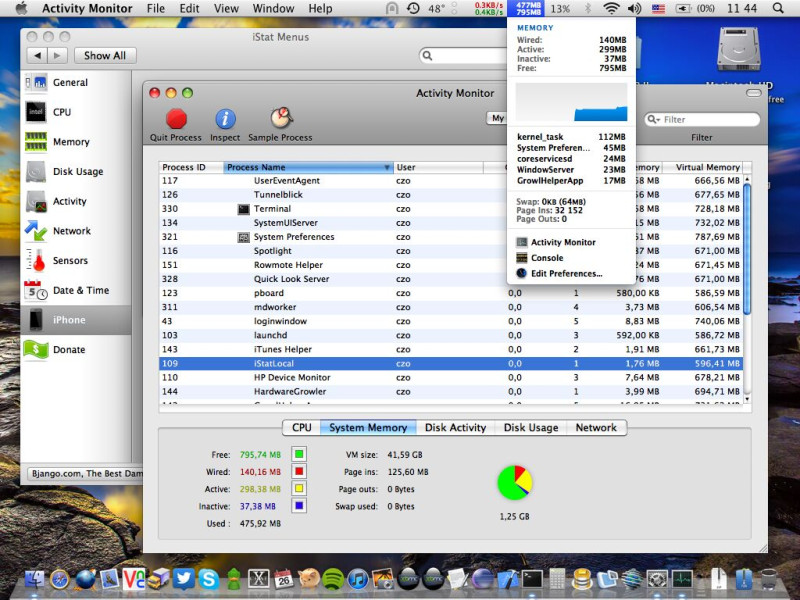Sort by the User column header
Image resolution: width=800 pixels, height=600 pixels.
438,167
